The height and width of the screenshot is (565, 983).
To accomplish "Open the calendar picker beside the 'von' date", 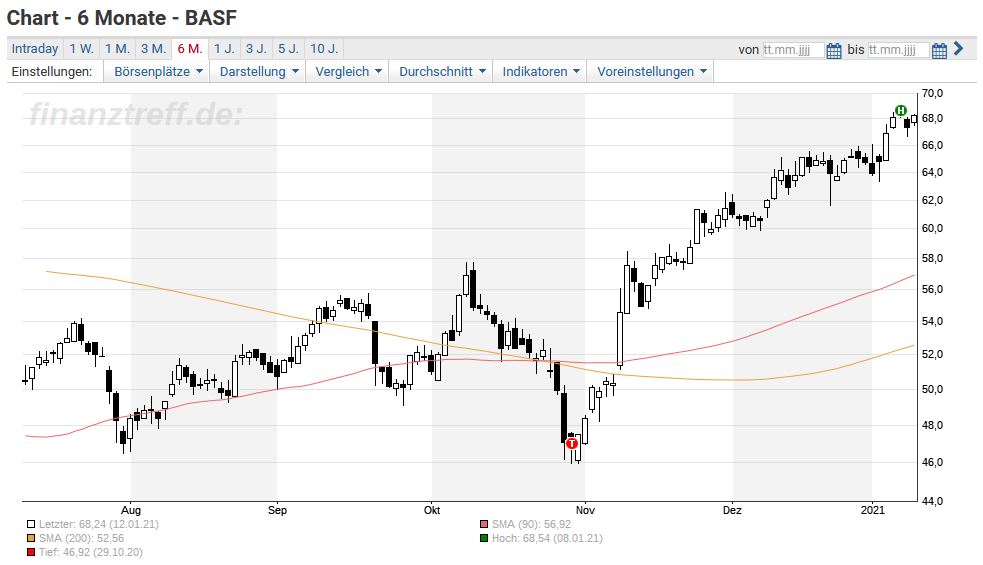I will pos(834,50).
